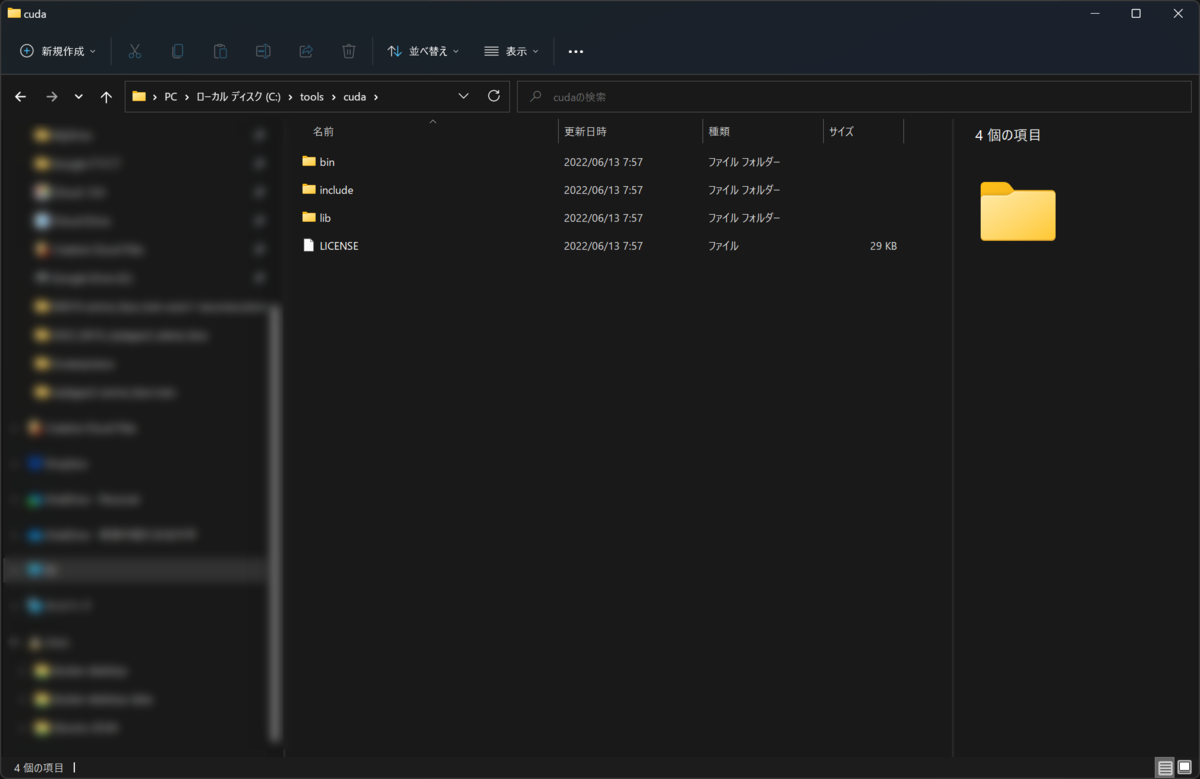
Task: Refresh the cuda folder view
Action: tap(493, 96)
